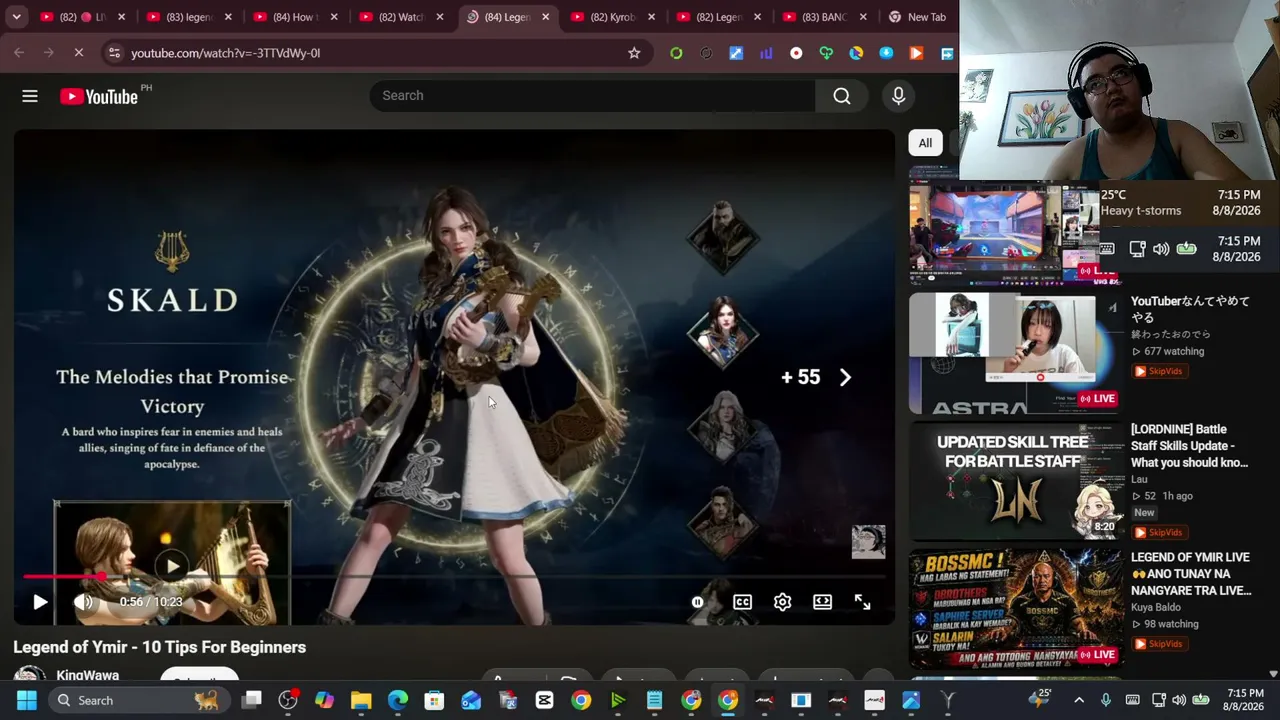Image resolution: width=1280 pixels, height=720 pixels.
Task: Click the taskbar volume speaker icon
Action: tap(1179, 700)
